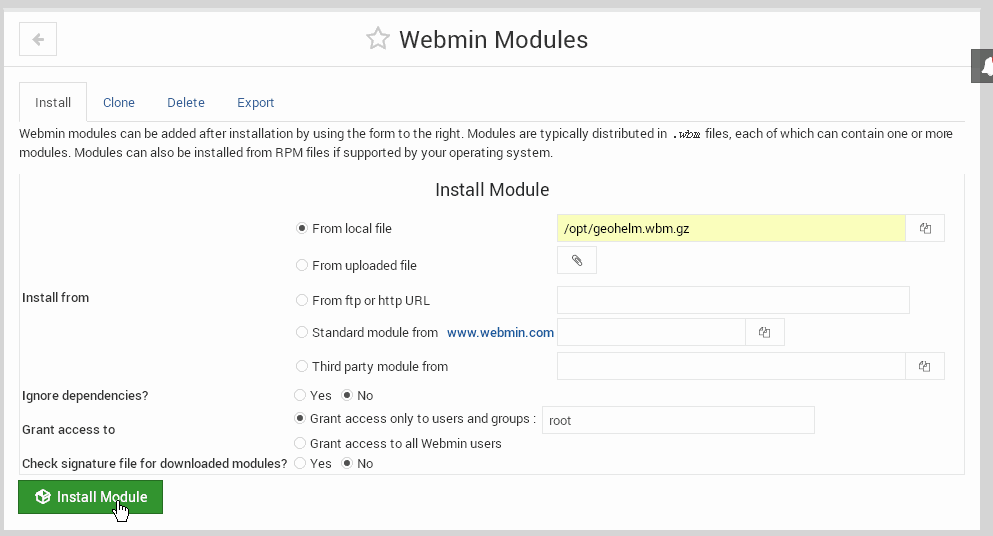Choose the From ftp or http URL option
This screenshot has width=993, height=536.
click(x=302, y=300)
